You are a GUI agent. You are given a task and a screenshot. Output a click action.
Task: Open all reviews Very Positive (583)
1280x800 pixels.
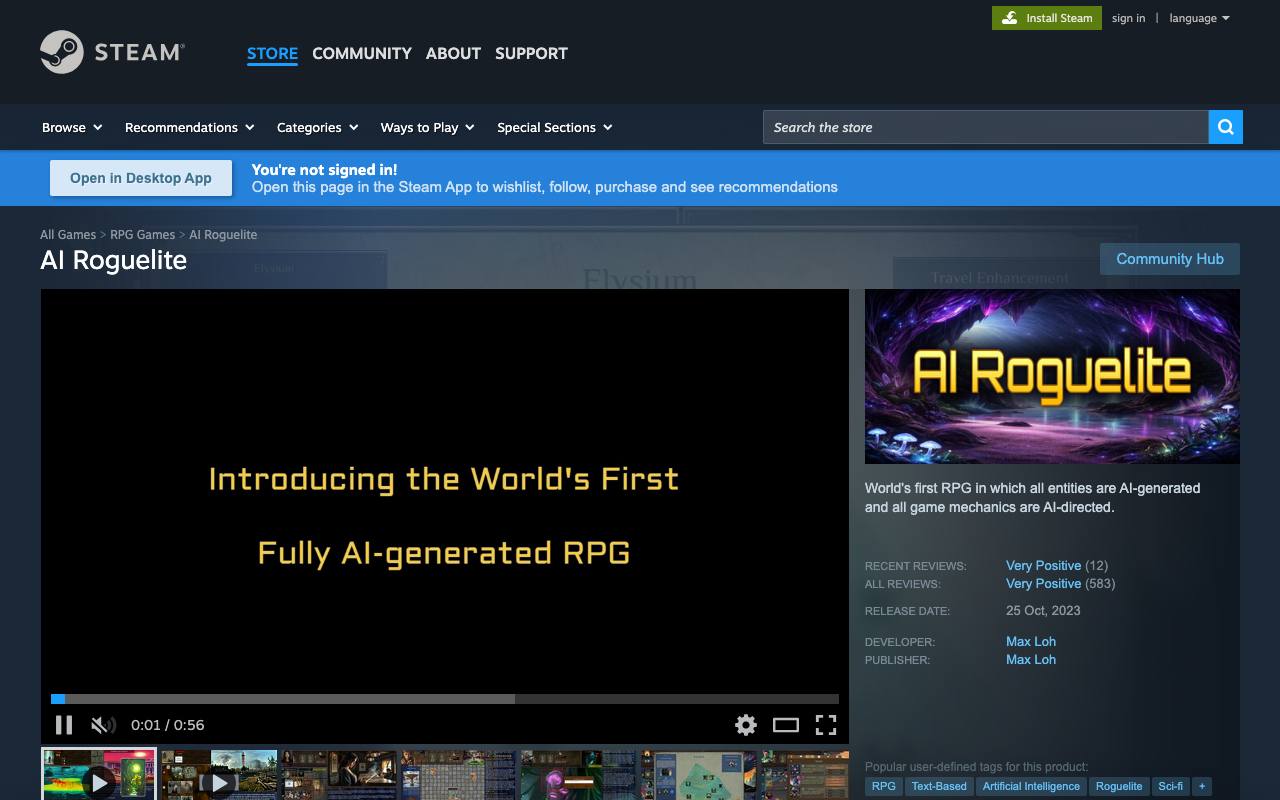(x=1060, y=583)
